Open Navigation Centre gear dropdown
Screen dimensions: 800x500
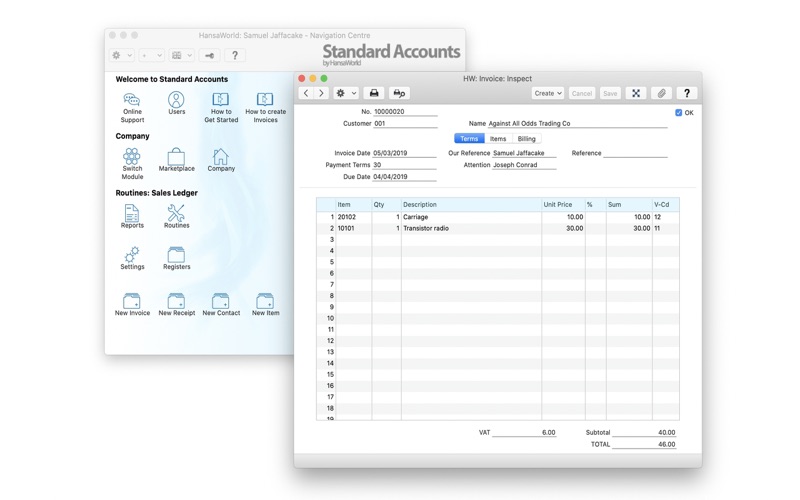[x=122, y=55]
